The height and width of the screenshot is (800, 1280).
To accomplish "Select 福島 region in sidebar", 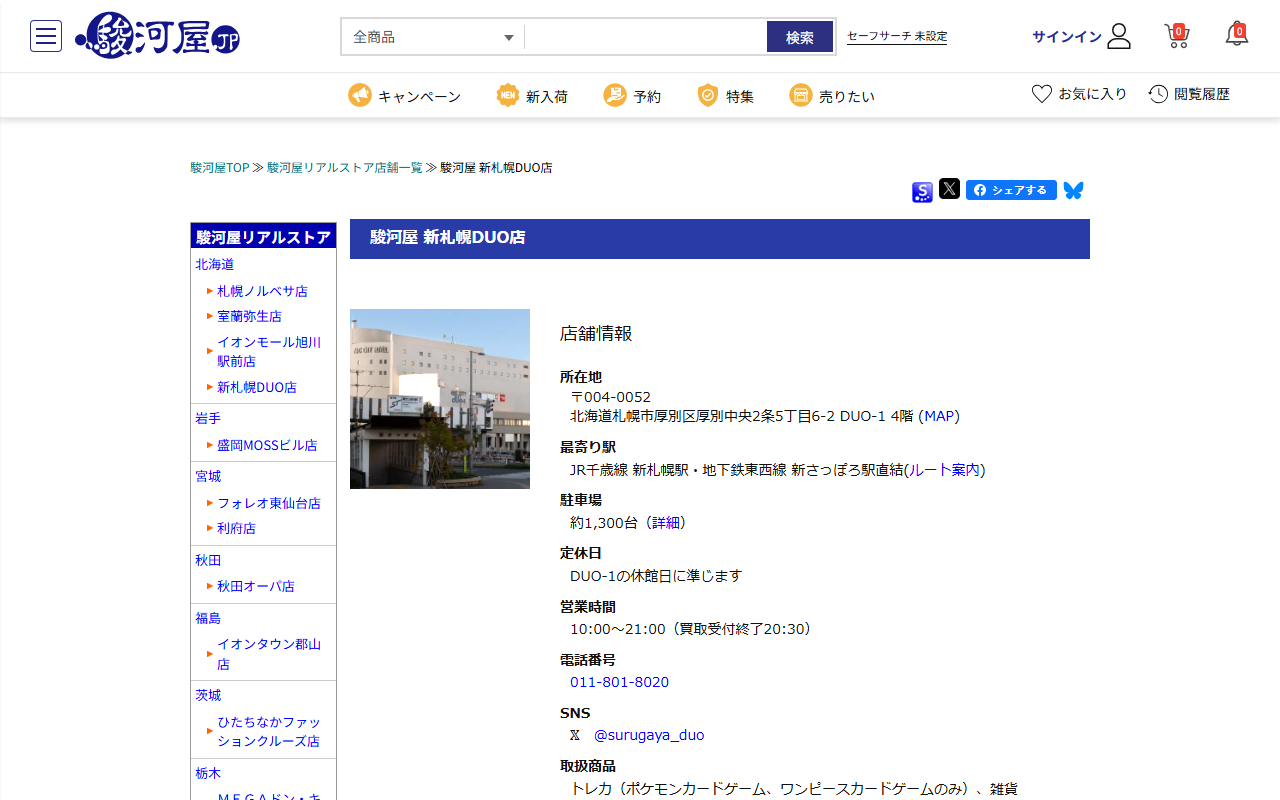I will [208, 618].
